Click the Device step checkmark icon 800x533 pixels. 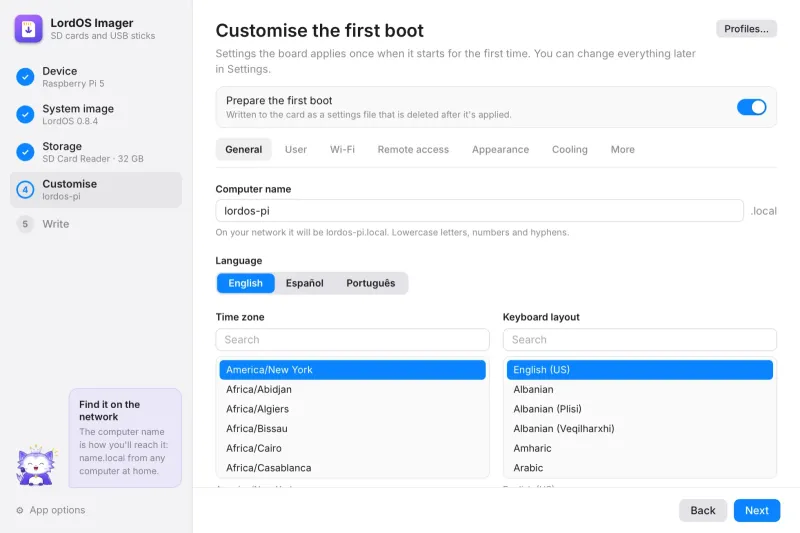coord(25,77)
